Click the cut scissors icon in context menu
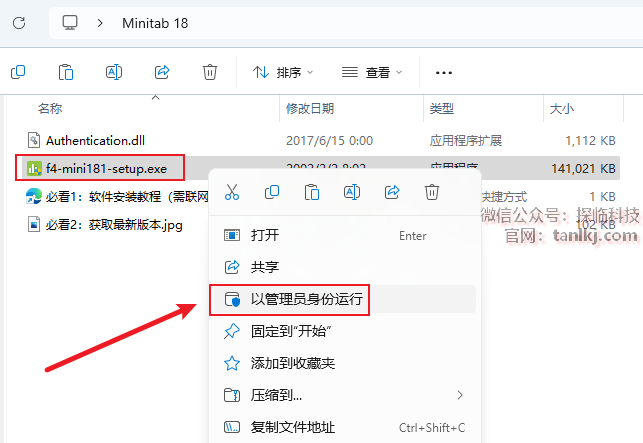This screenshot has width=643, height=443. pos(232,192)
